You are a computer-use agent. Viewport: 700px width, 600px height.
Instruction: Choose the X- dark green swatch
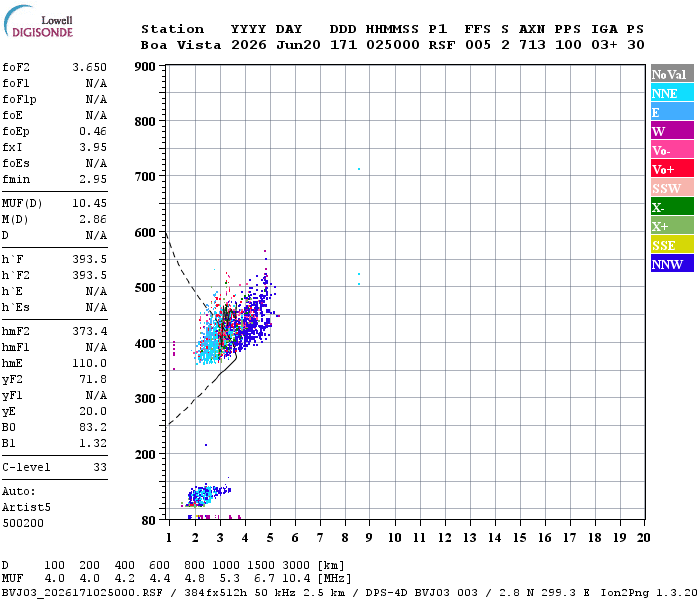pyautogui.click(x=672, y=207)
